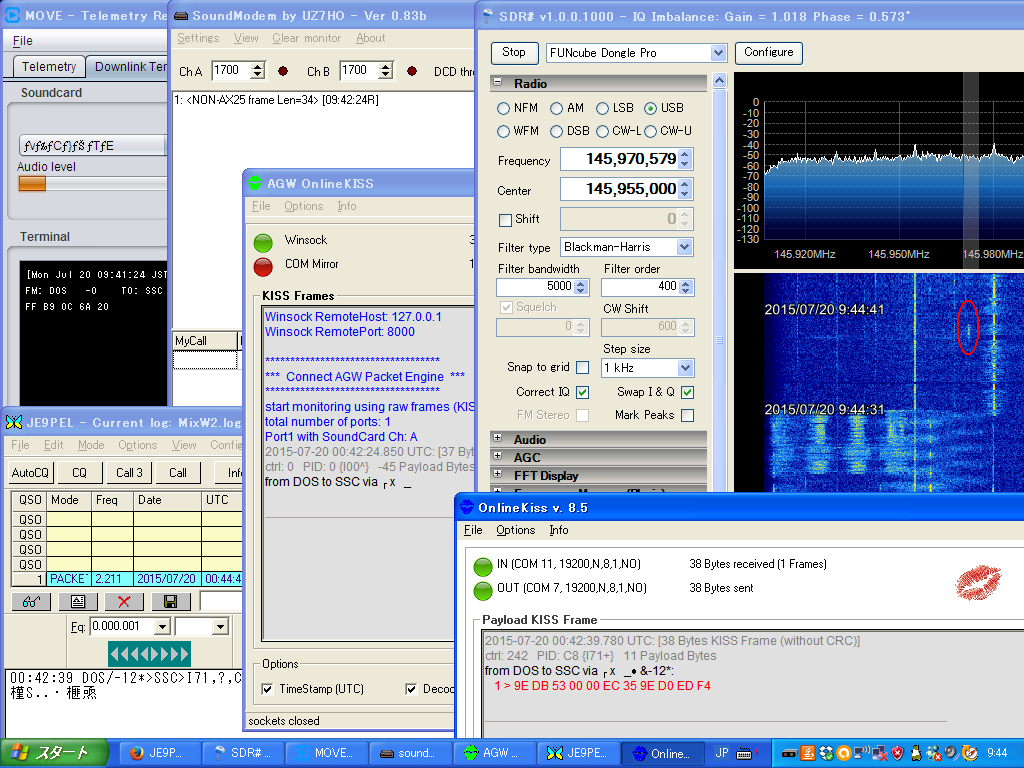Expand the AGC panel in SDR#

coord(498,455)
